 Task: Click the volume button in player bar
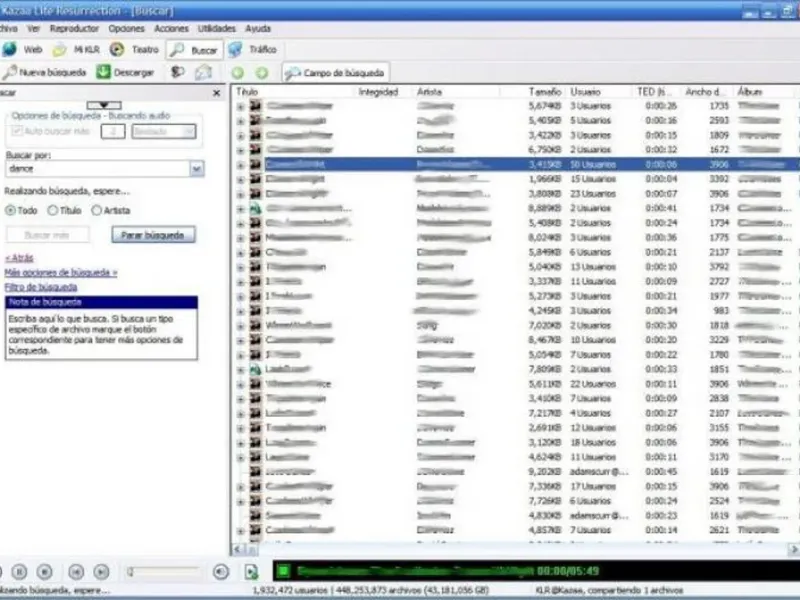tap(221, 572)
